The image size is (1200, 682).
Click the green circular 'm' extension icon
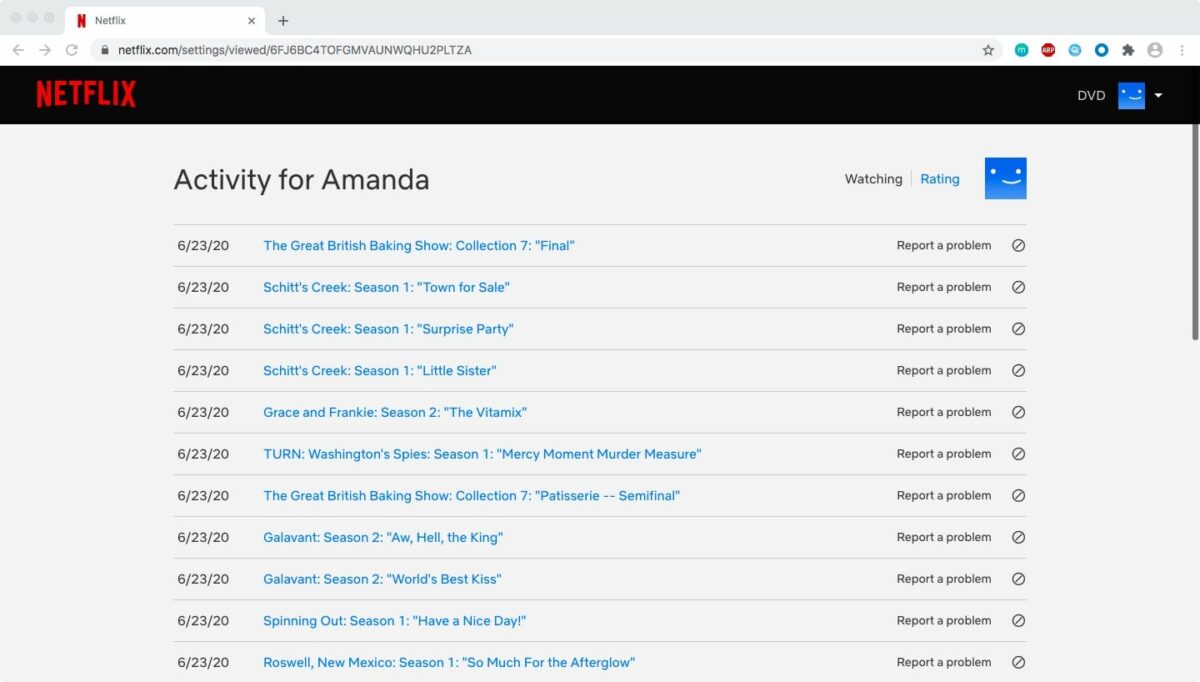pos(1021,49)
